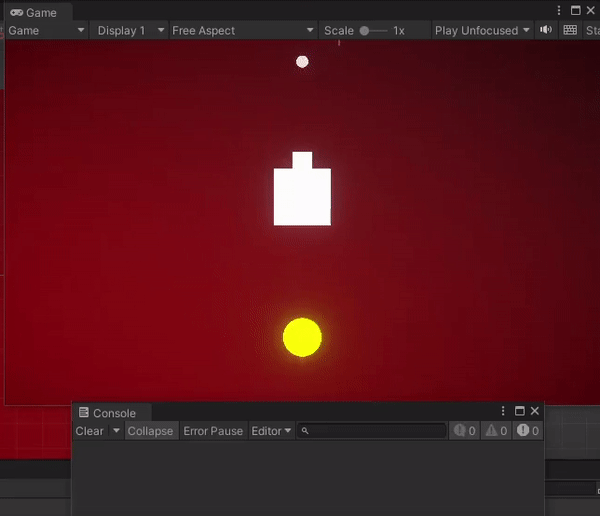Image resolution: width=600 pixels, height=516 pixels.
Task: Toggle Collapse in the Console
Action: click(x=150, y=431)
